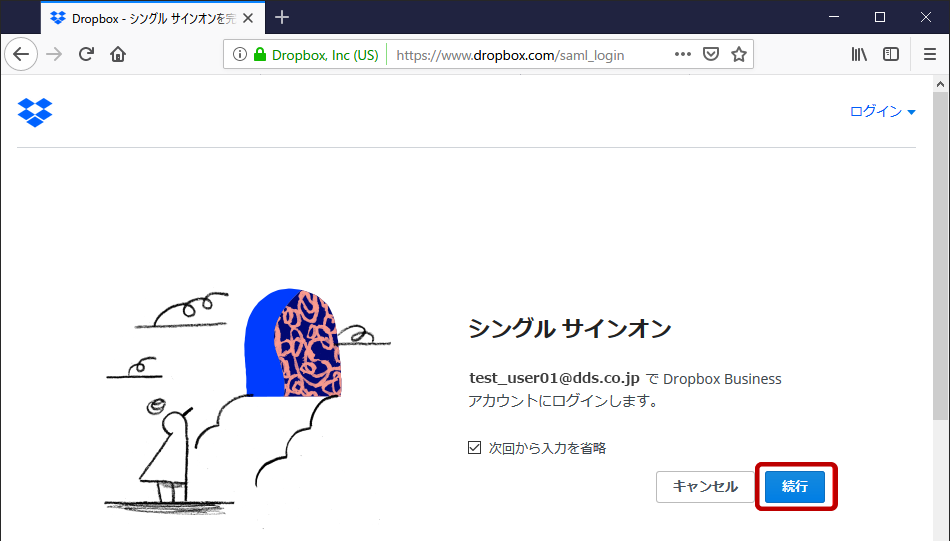Viewport: 950px width, 541px height.
Task: Open Firefox hamburger menu
Action: pos(929,55)
